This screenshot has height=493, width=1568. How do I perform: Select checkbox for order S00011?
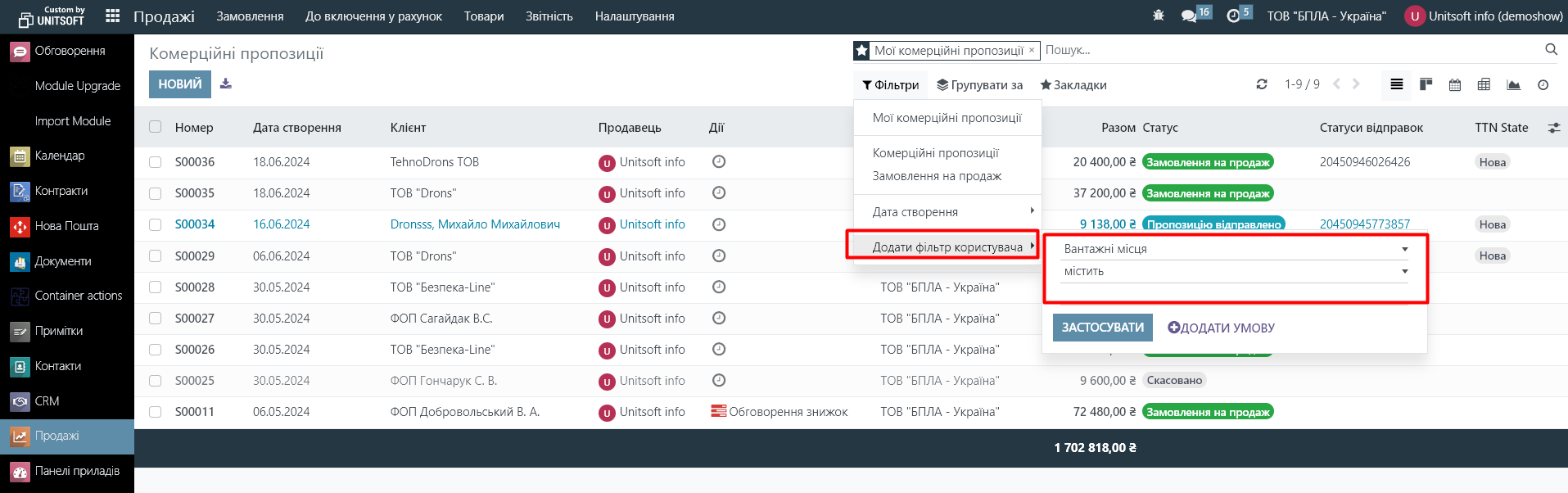156,412
